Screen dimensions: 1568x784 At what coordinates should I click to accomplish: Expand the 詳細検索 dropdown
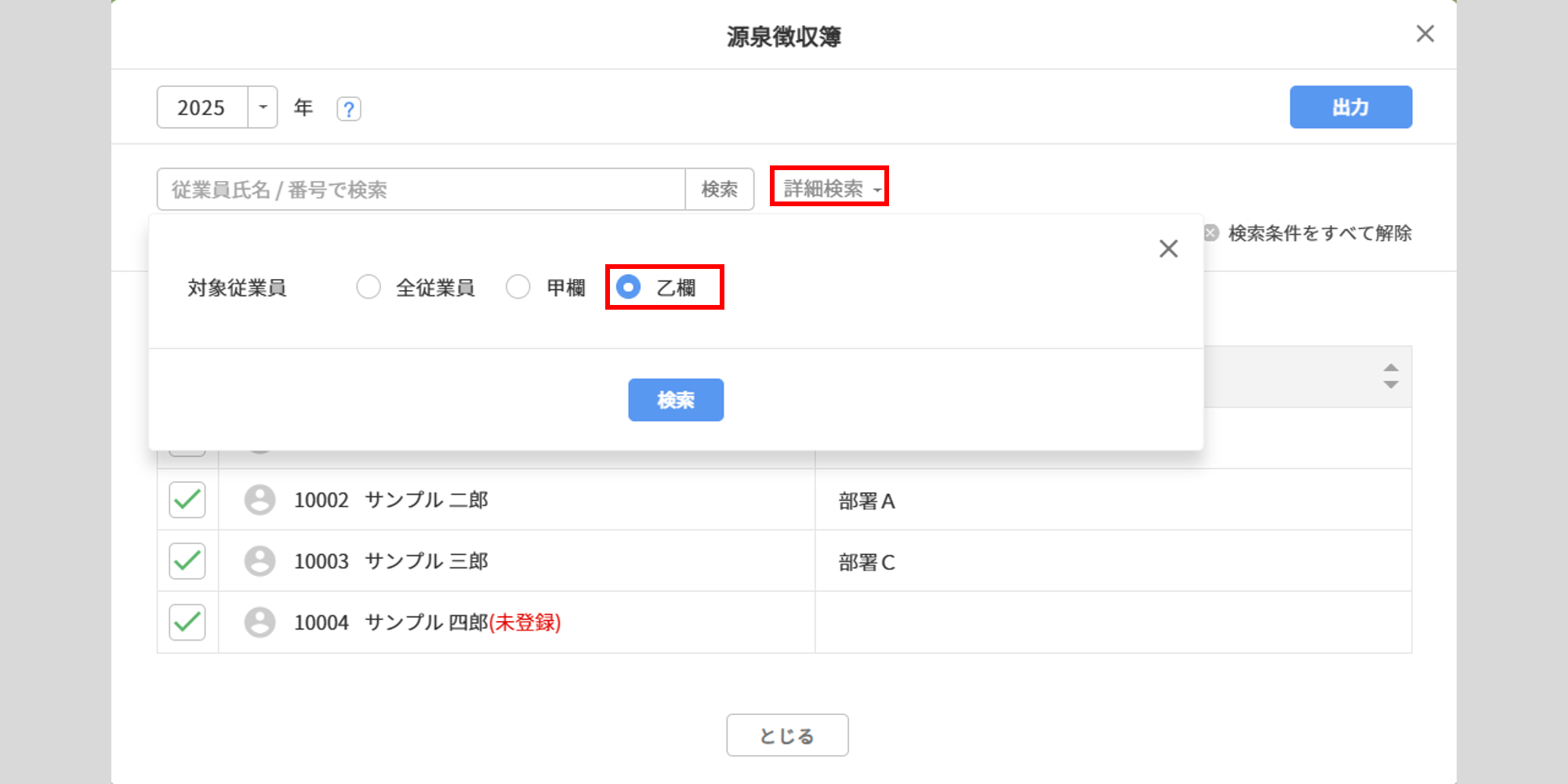tap(829, 188)
